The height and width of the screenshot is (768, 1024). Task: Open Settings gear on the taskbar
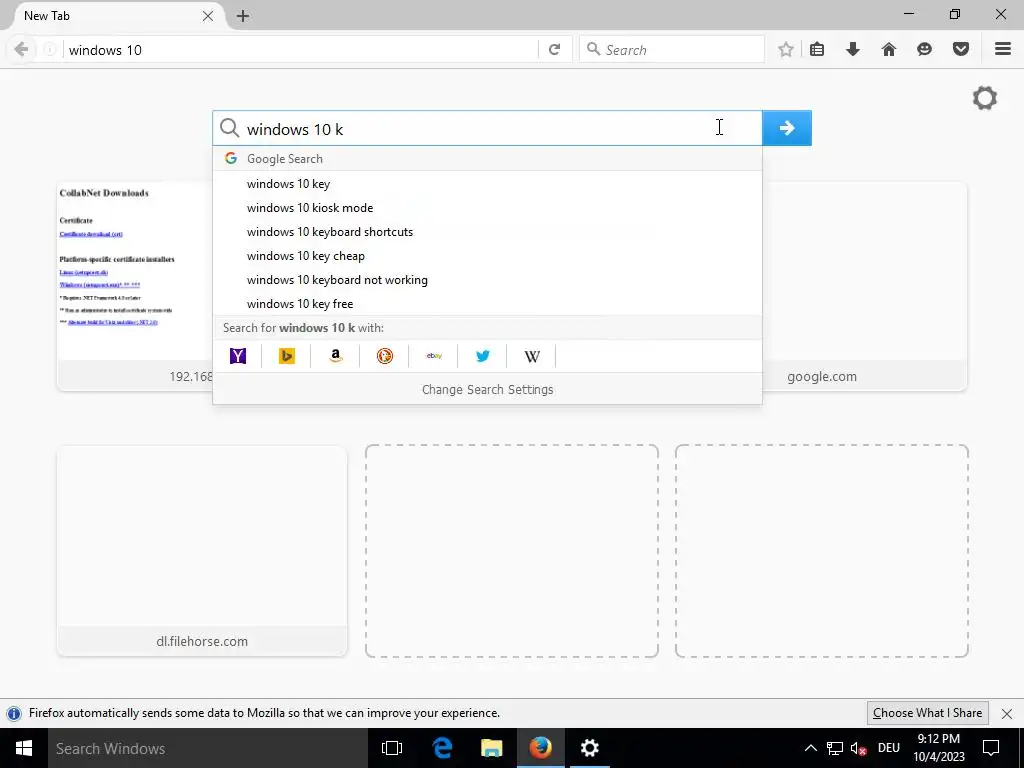coord(589,748)
